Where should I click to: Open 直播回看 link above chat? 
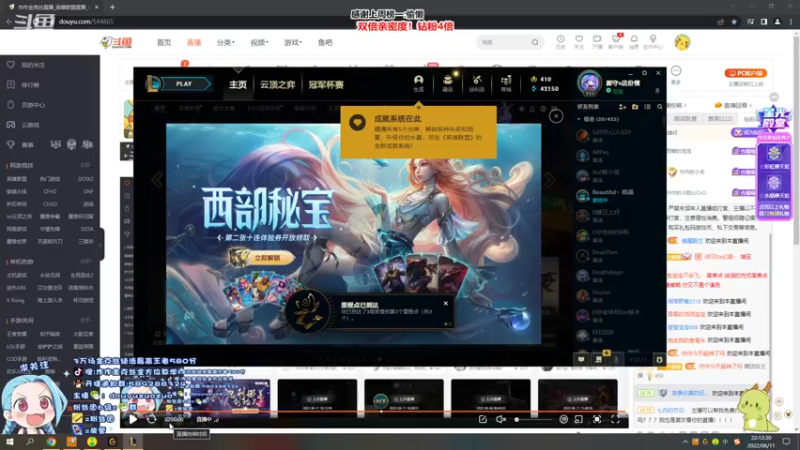(734, 105)
